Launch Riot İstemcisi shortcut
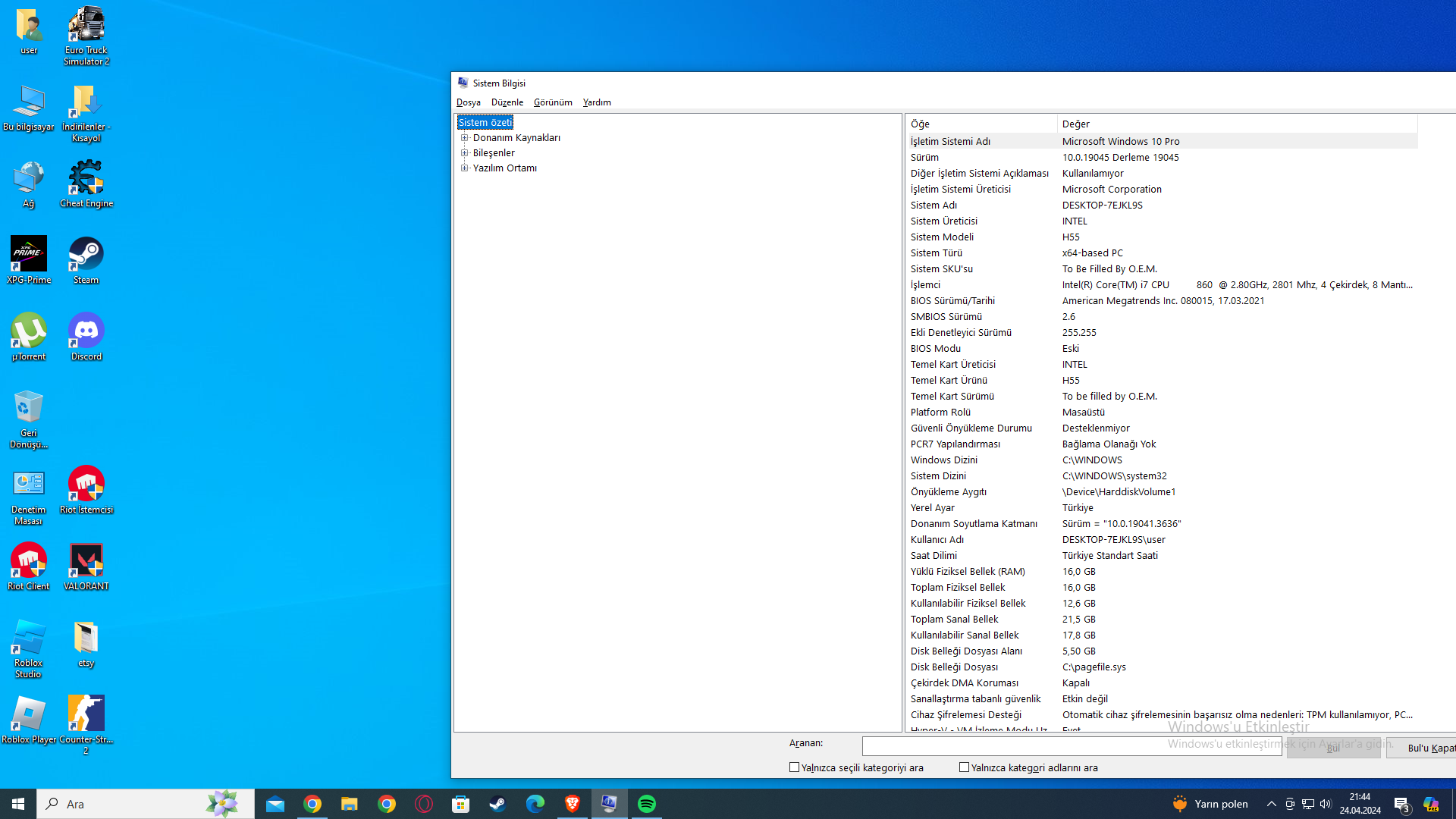This screenshot has width=1456, height=819. (x=86, y=490)
